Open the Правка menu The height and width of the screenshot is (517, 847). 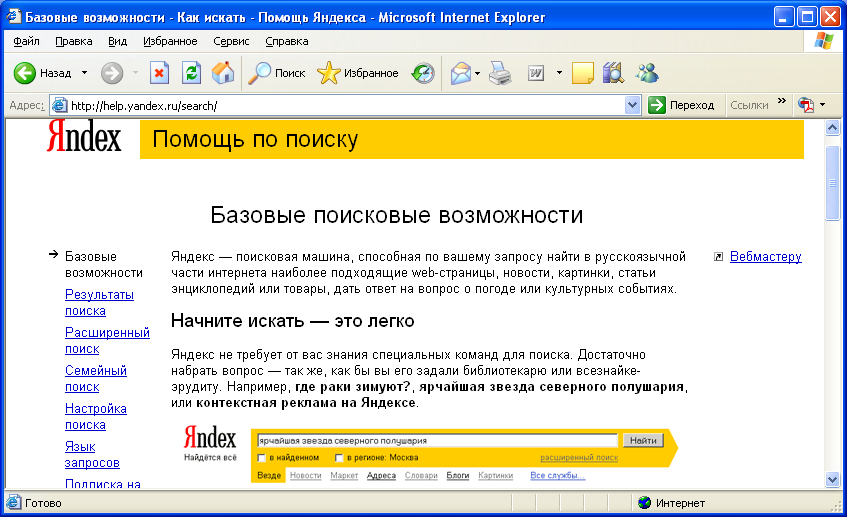(73, 41)
